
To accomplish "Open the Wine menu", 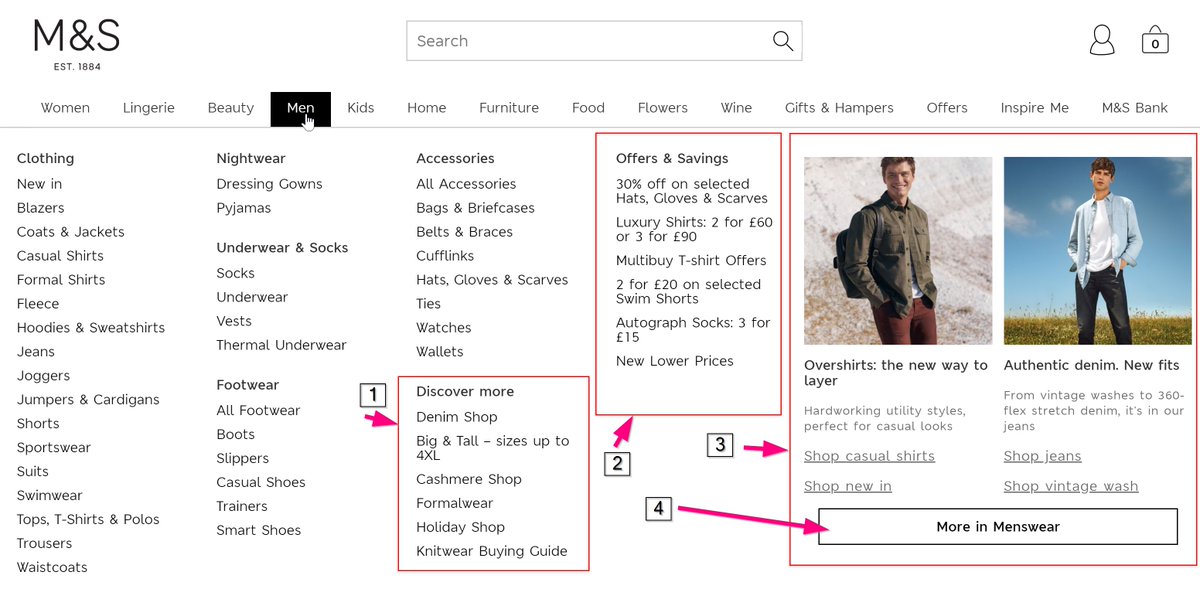I will click(736, 108).
